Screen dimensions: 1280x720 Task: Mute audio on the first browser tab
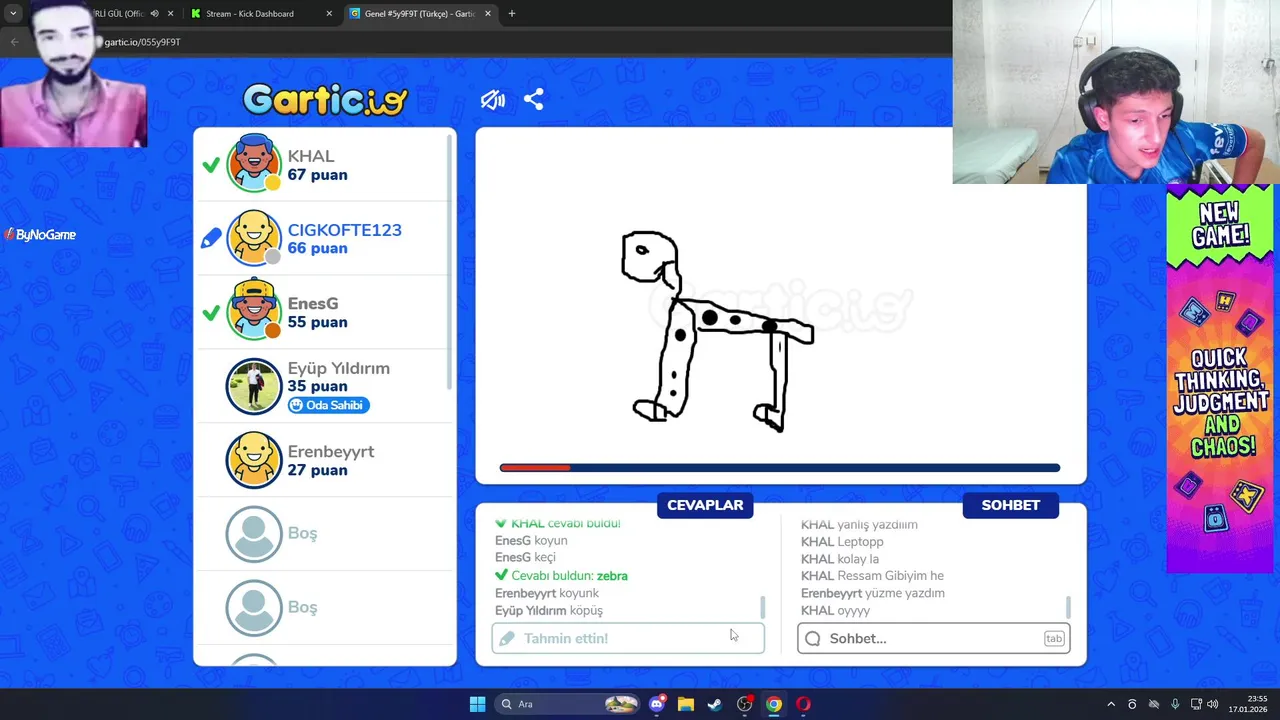click(154, 14)
